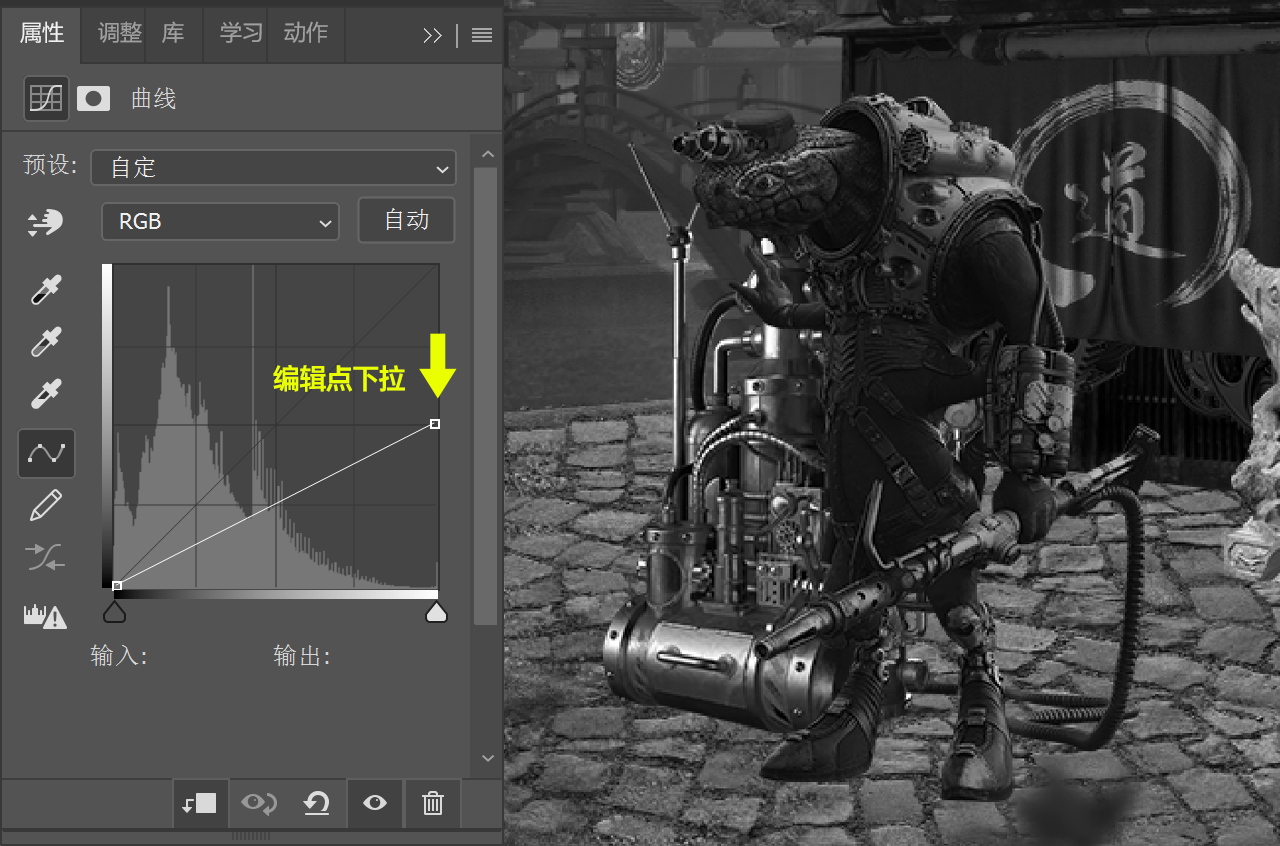
Task: Switch to the 学习 tab
Action: click(x=241, y=33)
